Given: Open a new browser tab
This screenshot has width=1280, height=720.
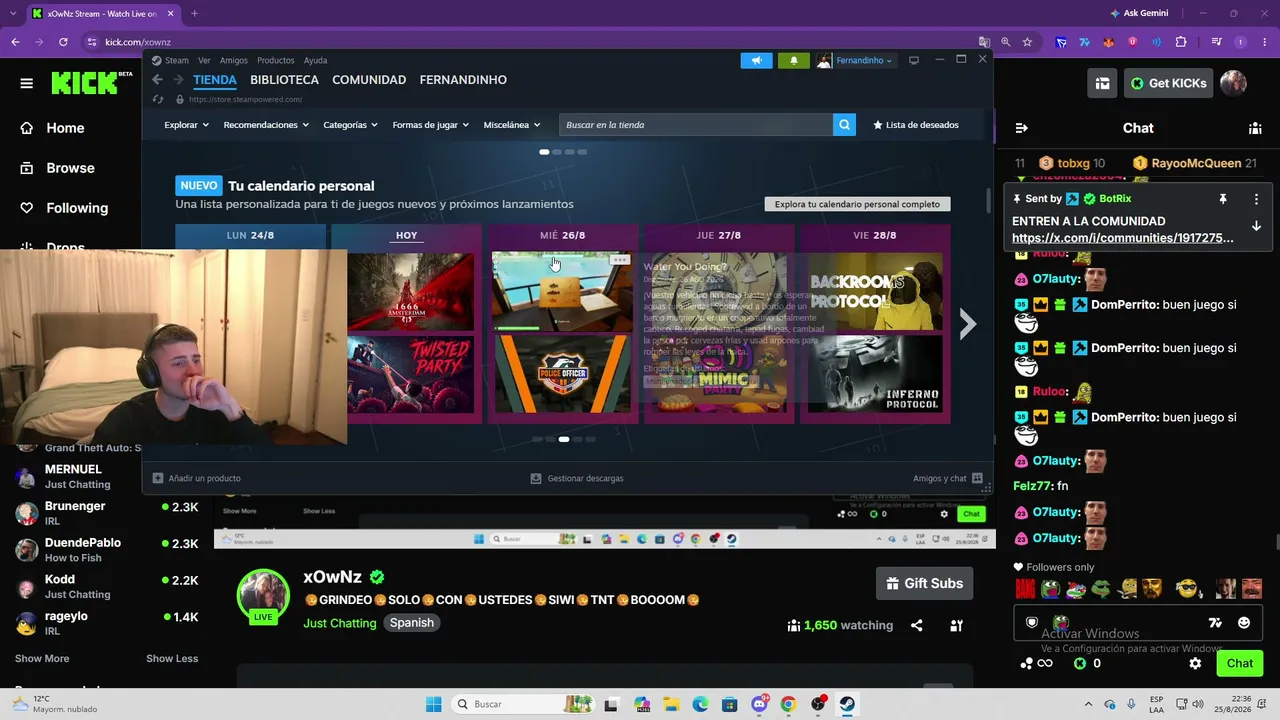Looking at the screenshot, I should tap(194, 14).
